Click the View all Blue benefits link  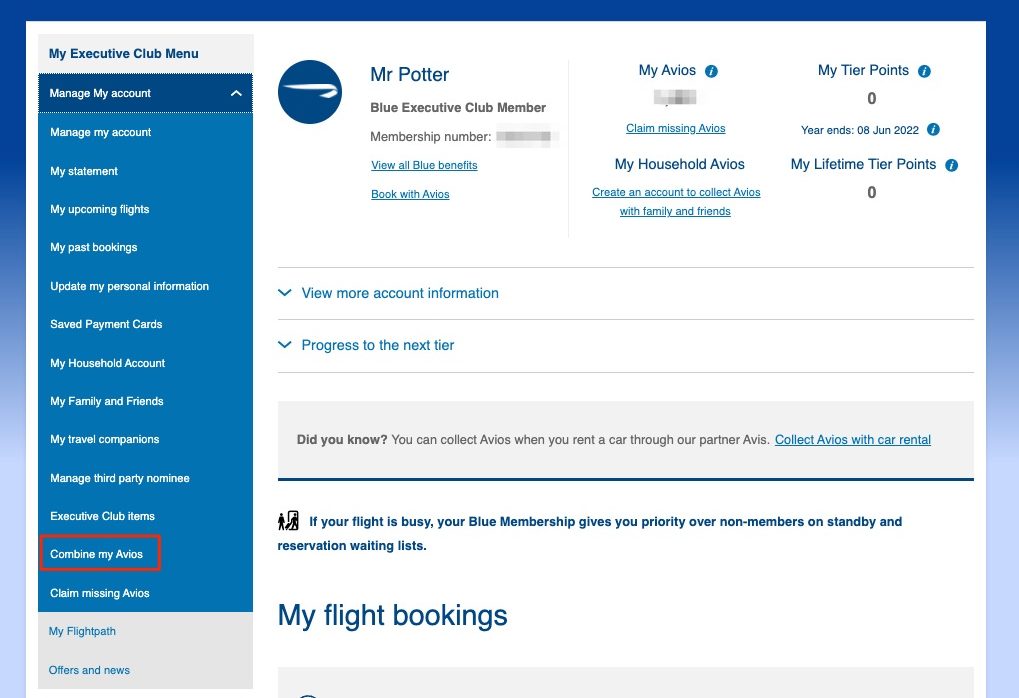[424, 165]
